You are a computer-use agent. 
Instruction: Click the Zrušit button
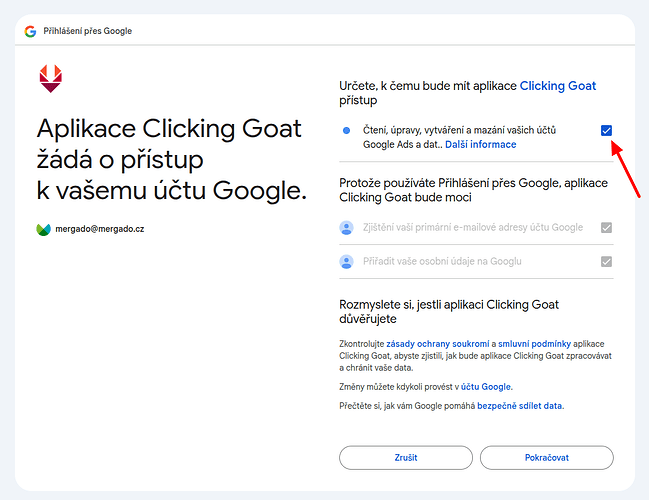[x=406, y=458]
